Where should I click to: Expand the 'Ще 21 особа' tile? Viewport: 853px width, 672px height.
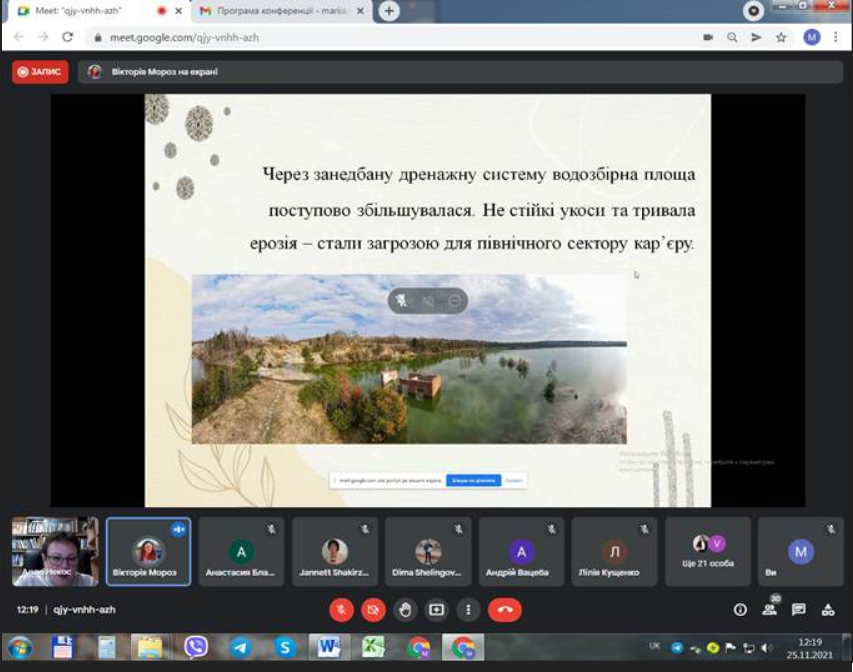coord(710,550)
